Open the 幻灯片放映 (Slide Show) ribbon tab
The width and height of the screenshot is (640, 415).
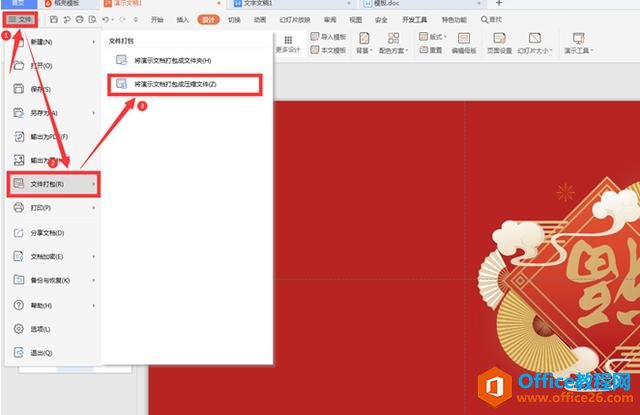click(295, 20)
